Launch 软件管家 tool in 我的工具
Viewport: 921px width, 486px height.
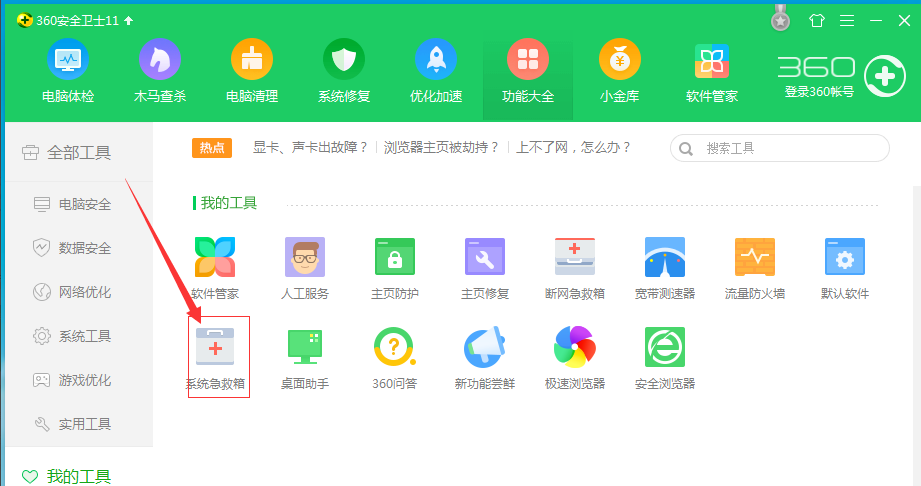pyautogui.click(x=215, y=269)
